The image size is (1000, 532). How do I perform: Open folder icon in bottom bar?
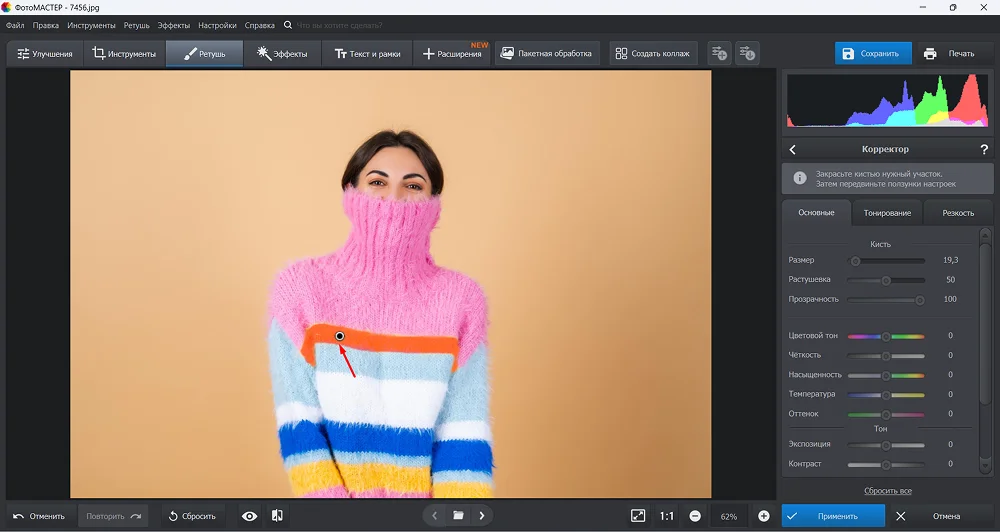458,515
